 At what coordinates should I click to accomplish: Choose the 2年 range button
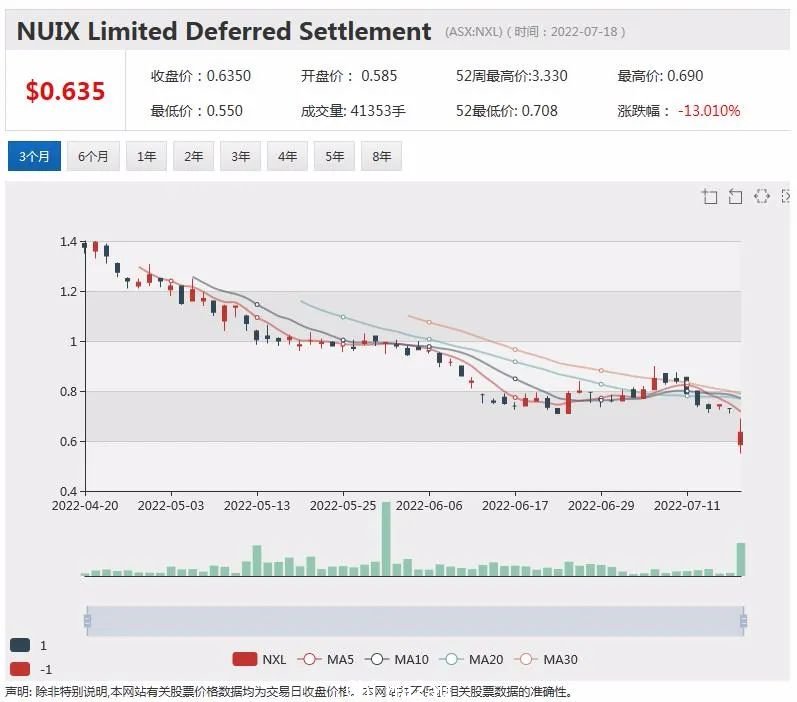(x=193, y=156)
